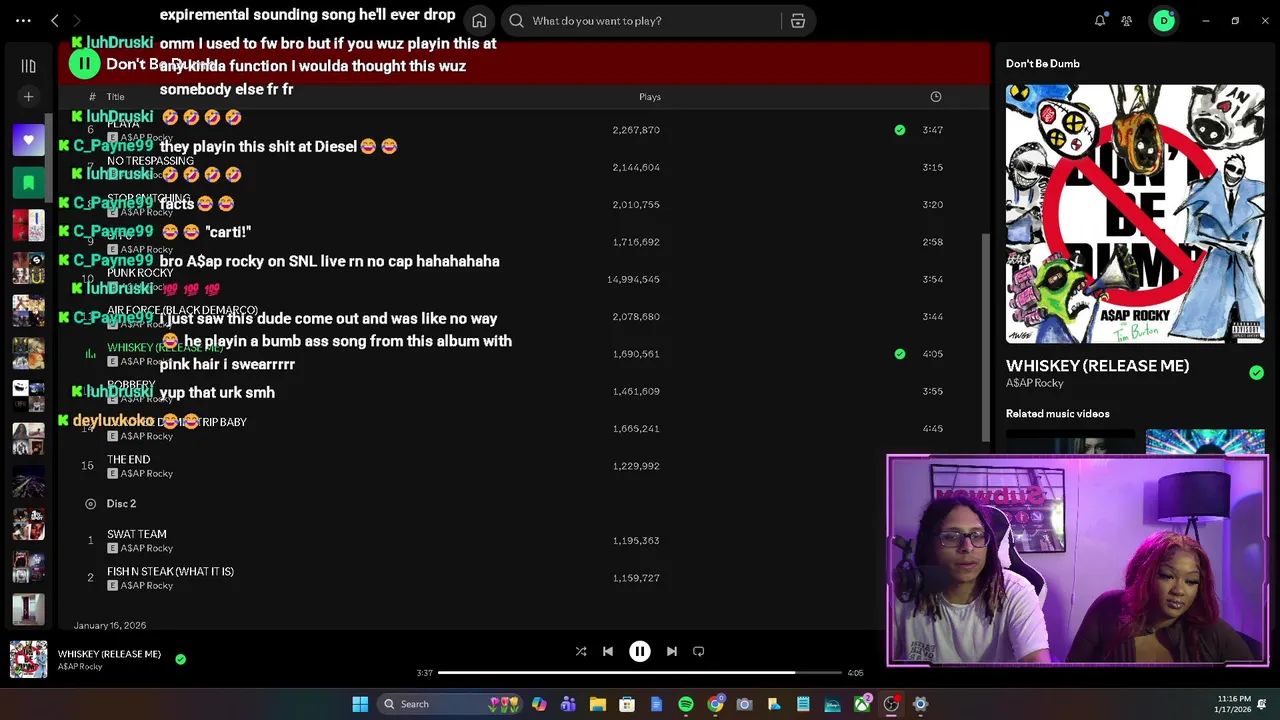Open the Spotify Home icon
Viewport: 1280px width, 720px height.
pyautogui.click(x=479, y=20)
